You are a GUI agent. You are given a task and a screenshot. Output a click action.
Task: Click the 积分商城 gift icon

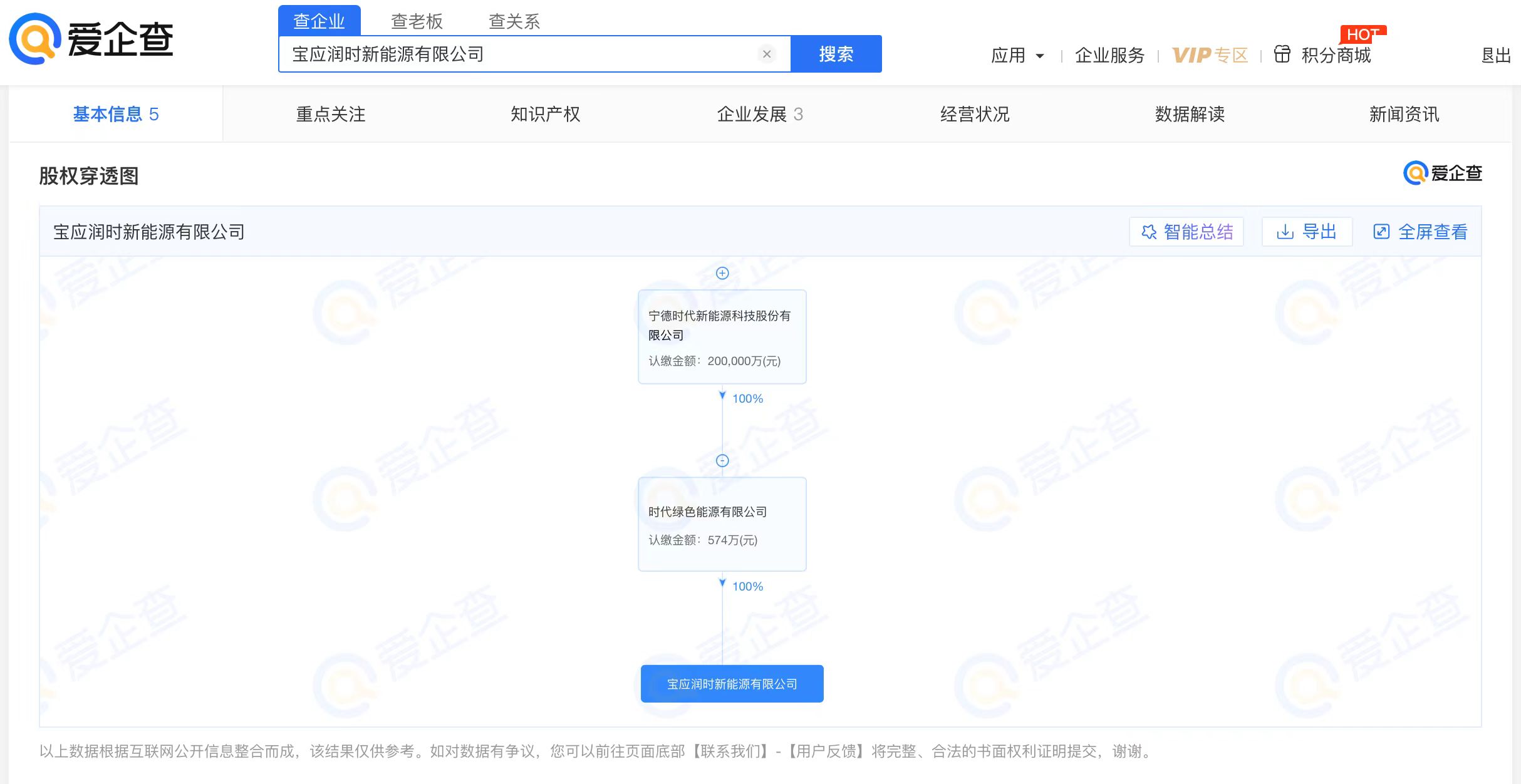1282,54
